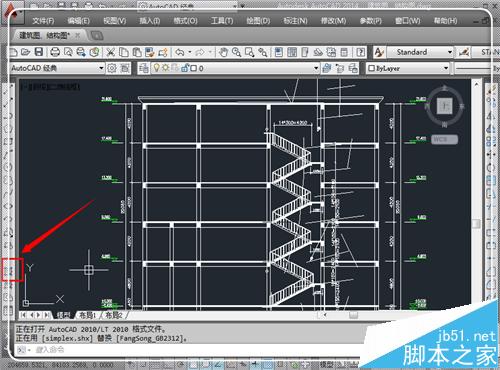
Task: Click the Copy icon in the toolbar
Action: click(x=124, y=52)
